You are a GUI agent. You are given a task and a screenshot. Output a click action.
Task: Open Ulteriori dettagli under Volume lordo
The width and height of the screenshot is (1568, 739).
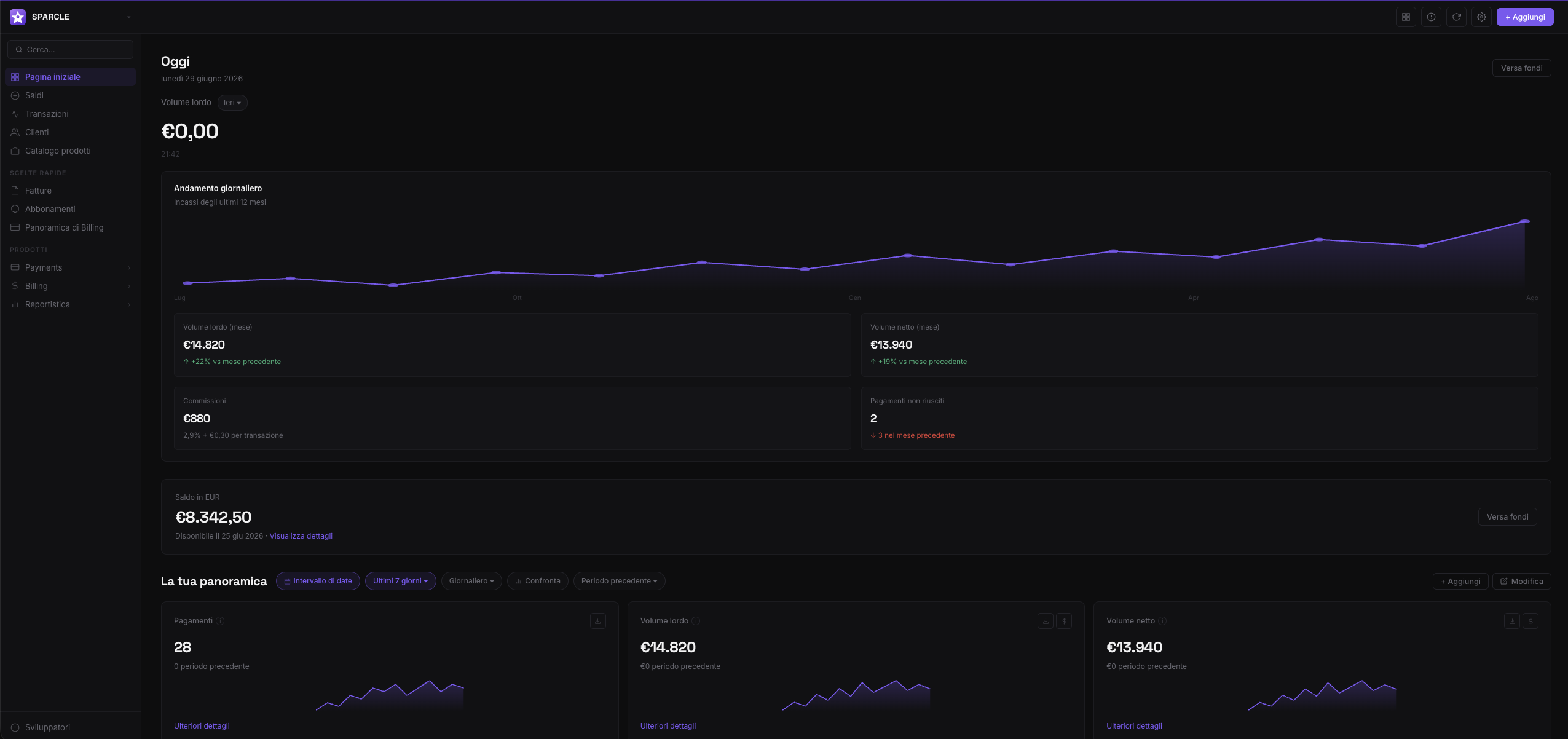[668, 726]
